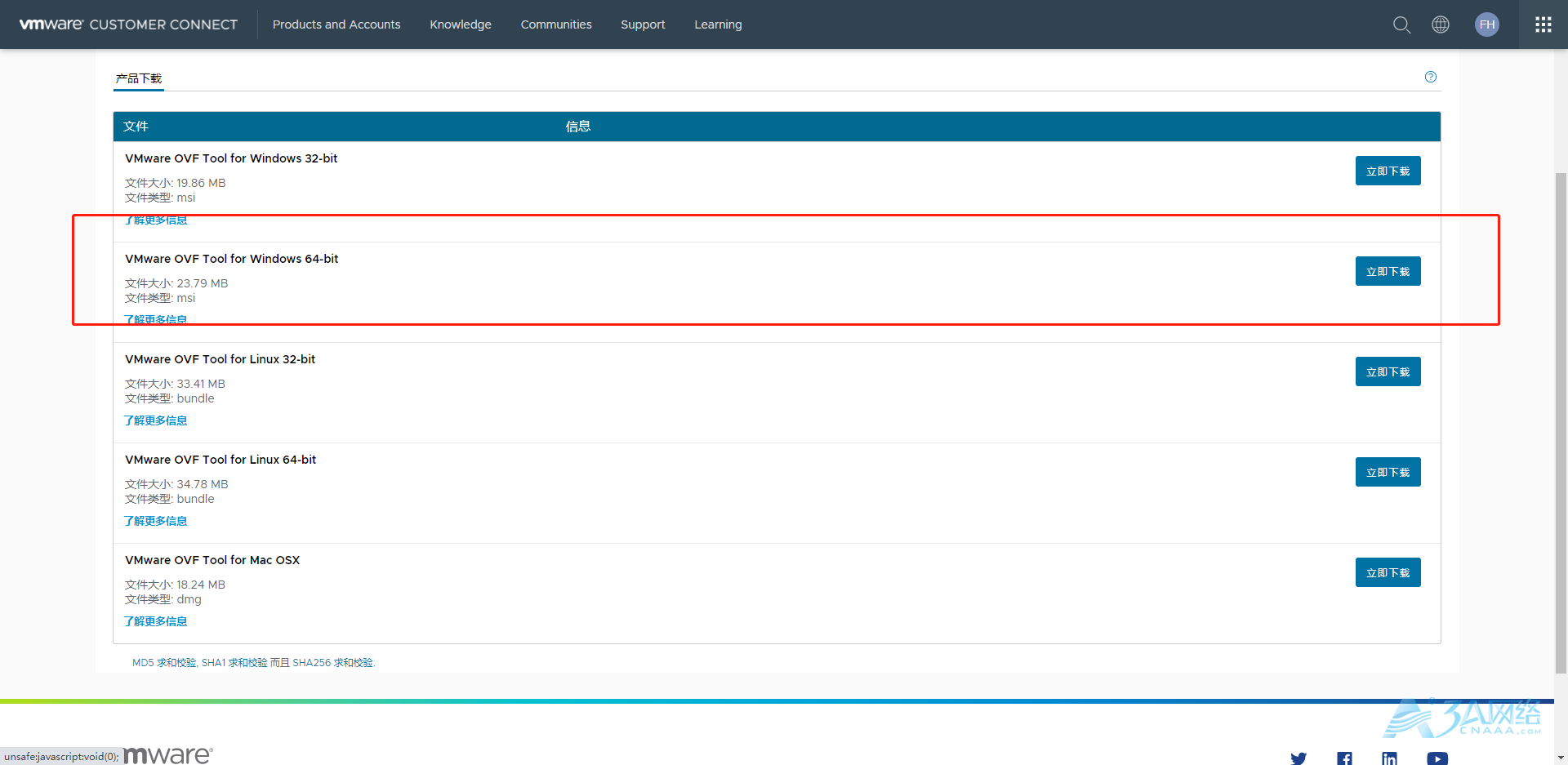Click file size 23.79 MB text
This screenshot has height=765, width=1568.
coord(203,283)
